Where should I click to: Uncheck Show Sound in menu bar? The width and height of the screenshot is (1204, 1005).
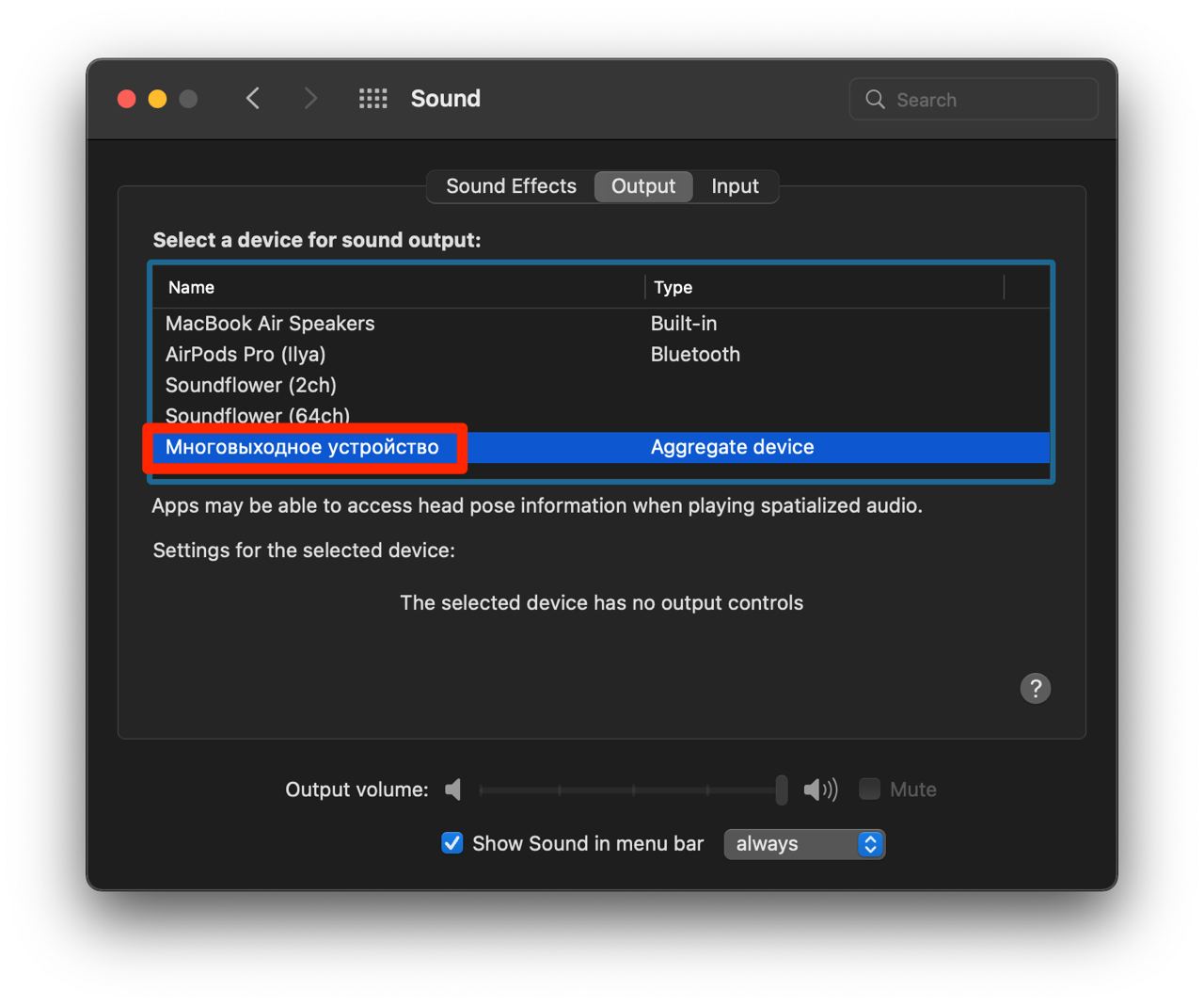[x=452, y=843]
